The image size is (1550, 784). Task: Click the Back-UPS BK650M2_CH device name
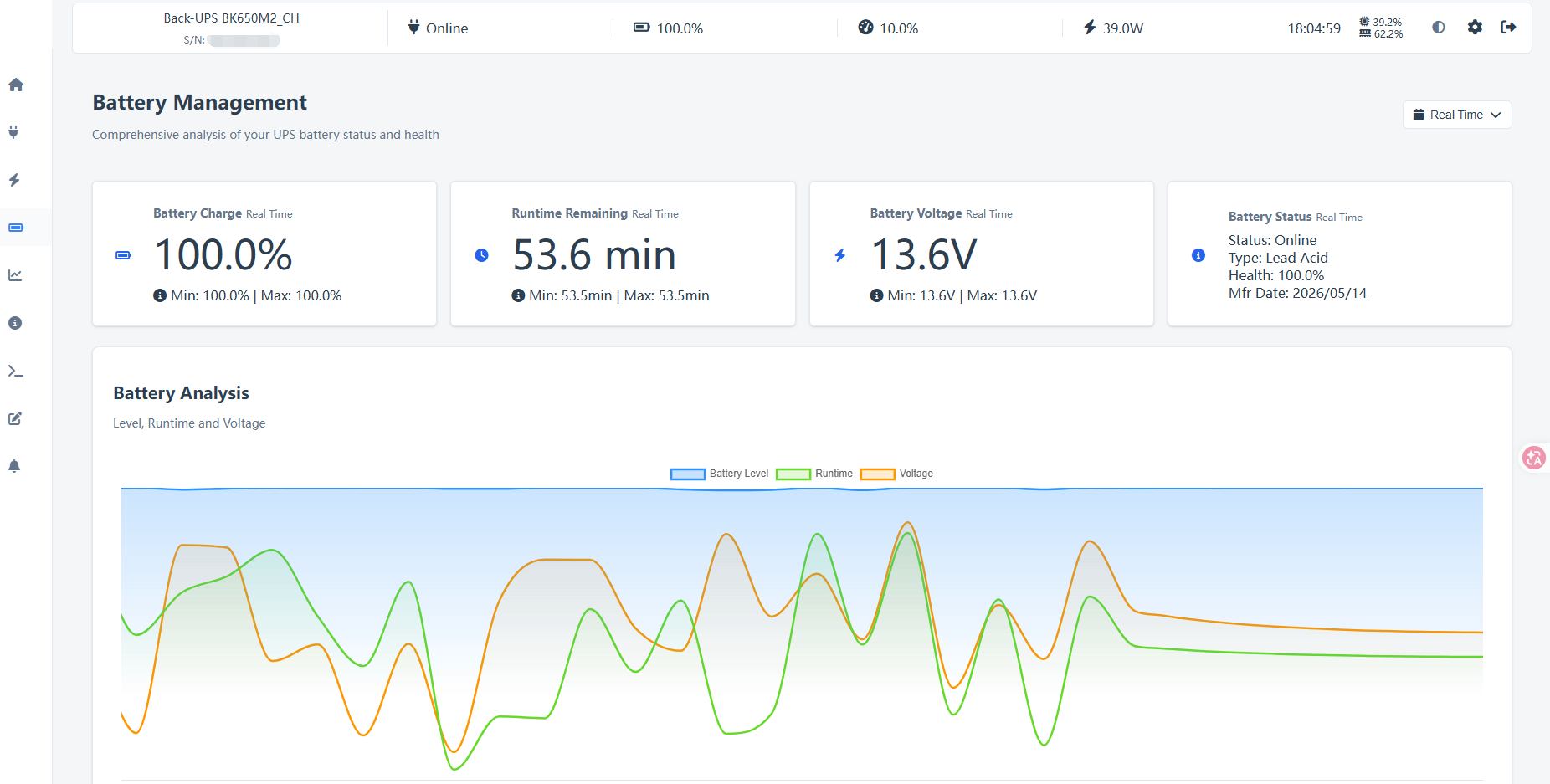[231, 18]
